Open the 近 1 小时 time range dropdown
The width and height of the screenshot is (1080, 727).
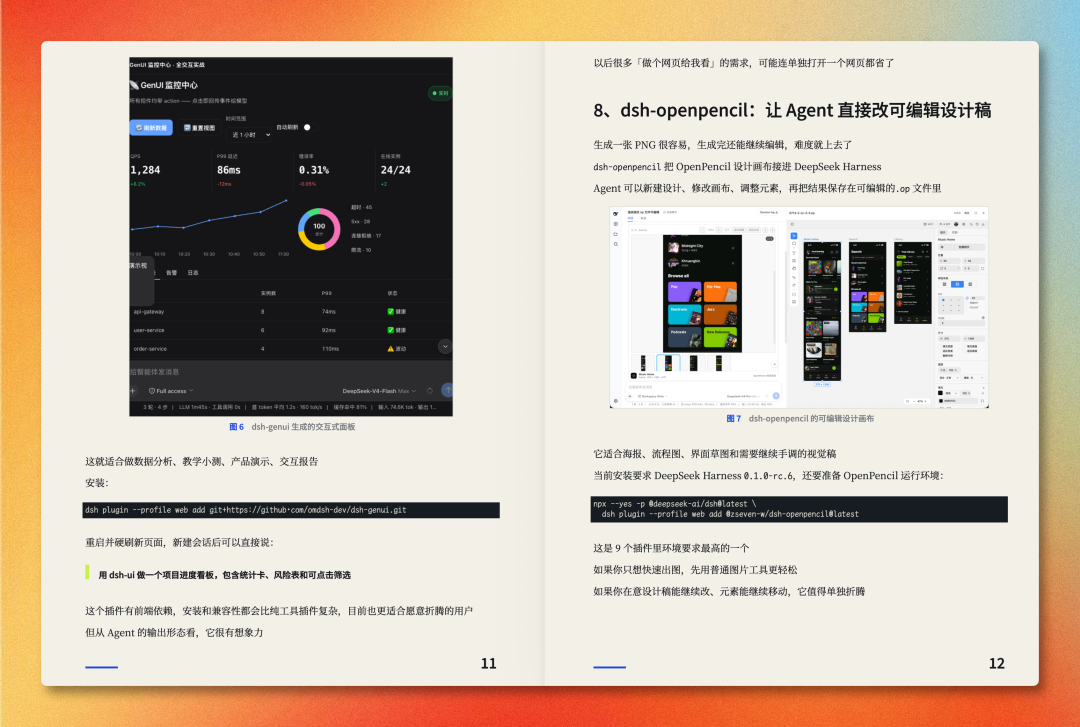tap(251, 134)
